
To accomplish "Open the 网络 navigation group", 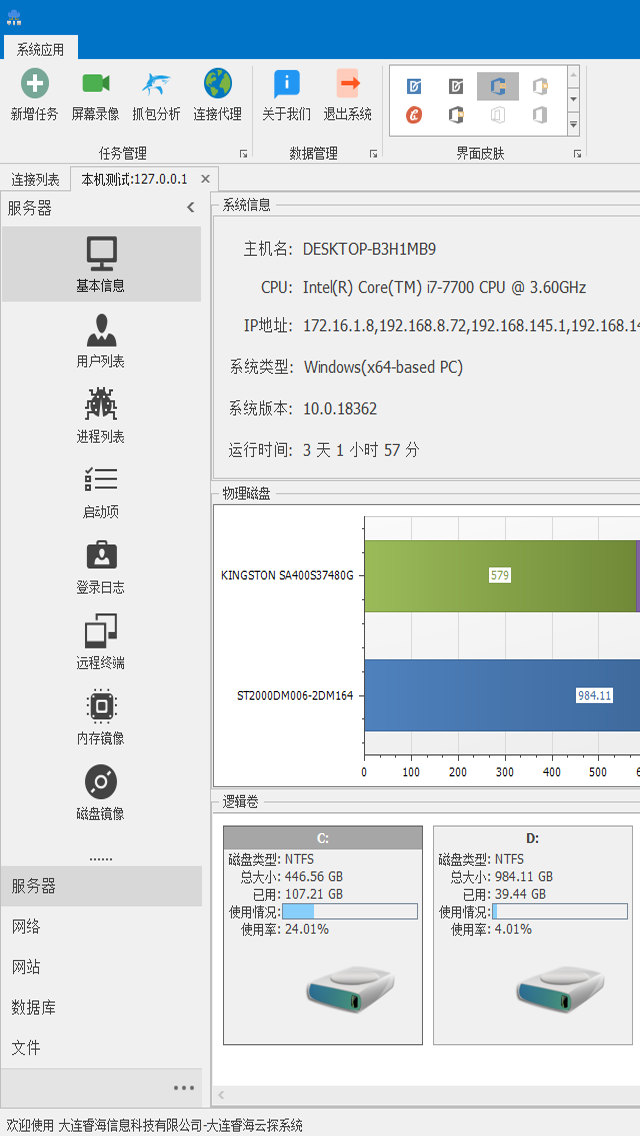I will pyautogui.click(x=26, y=927).
